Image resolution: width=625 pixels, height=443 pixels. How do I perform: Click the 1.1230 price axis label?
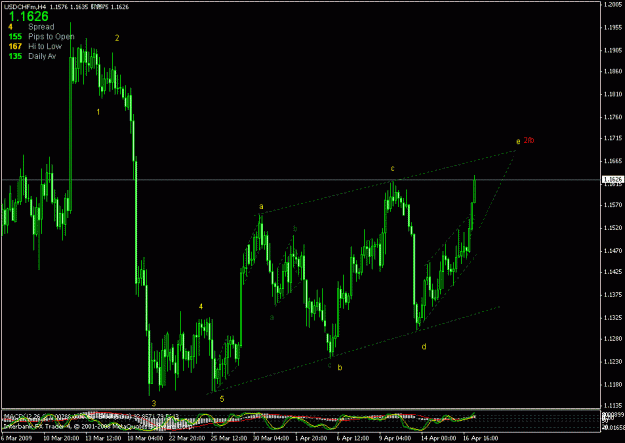pyautogui.click(x=613, y=362)
